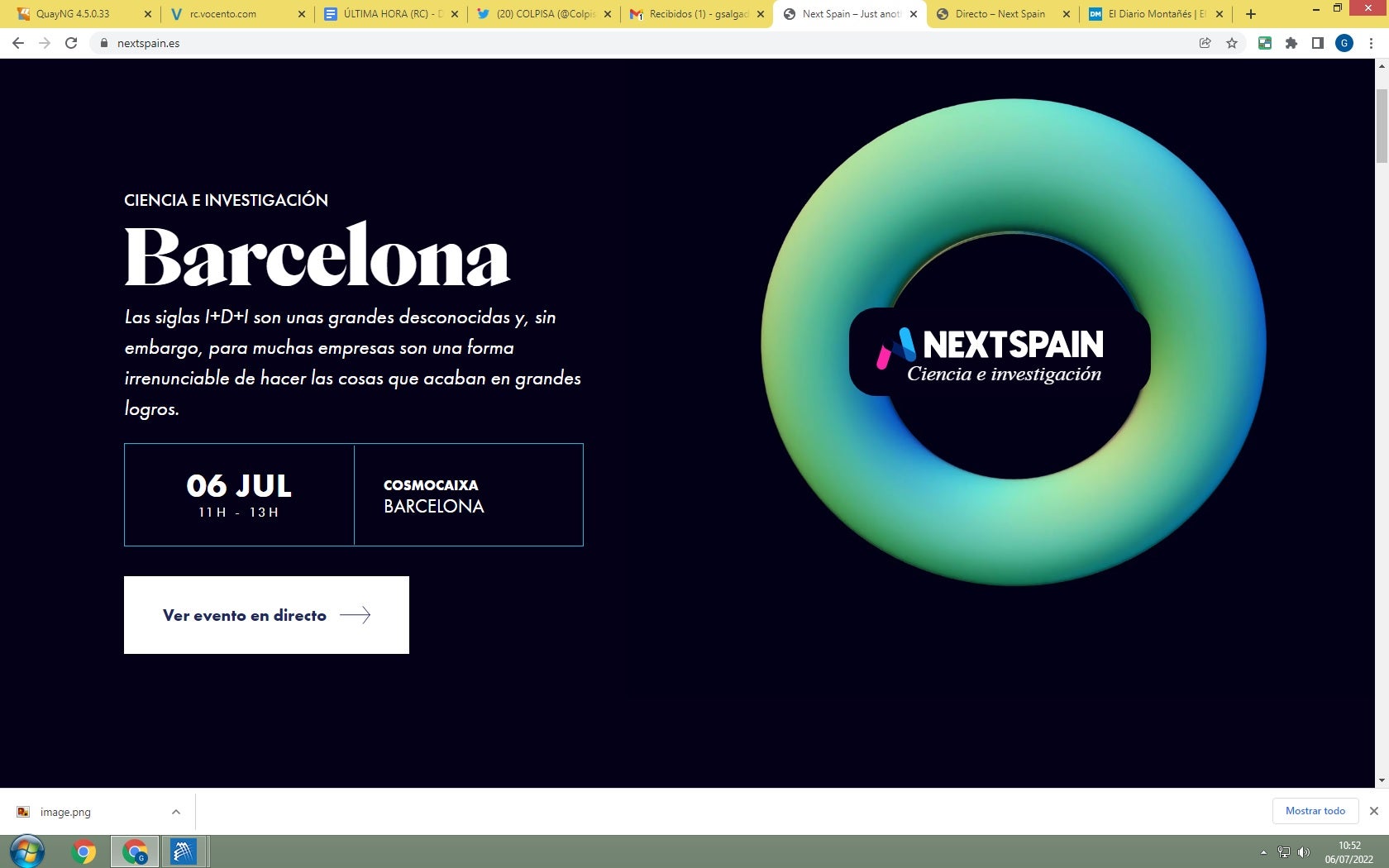Reload the page with the refresh icon
This screenshot has height=868, width=1389.
[x=69, y=43]
